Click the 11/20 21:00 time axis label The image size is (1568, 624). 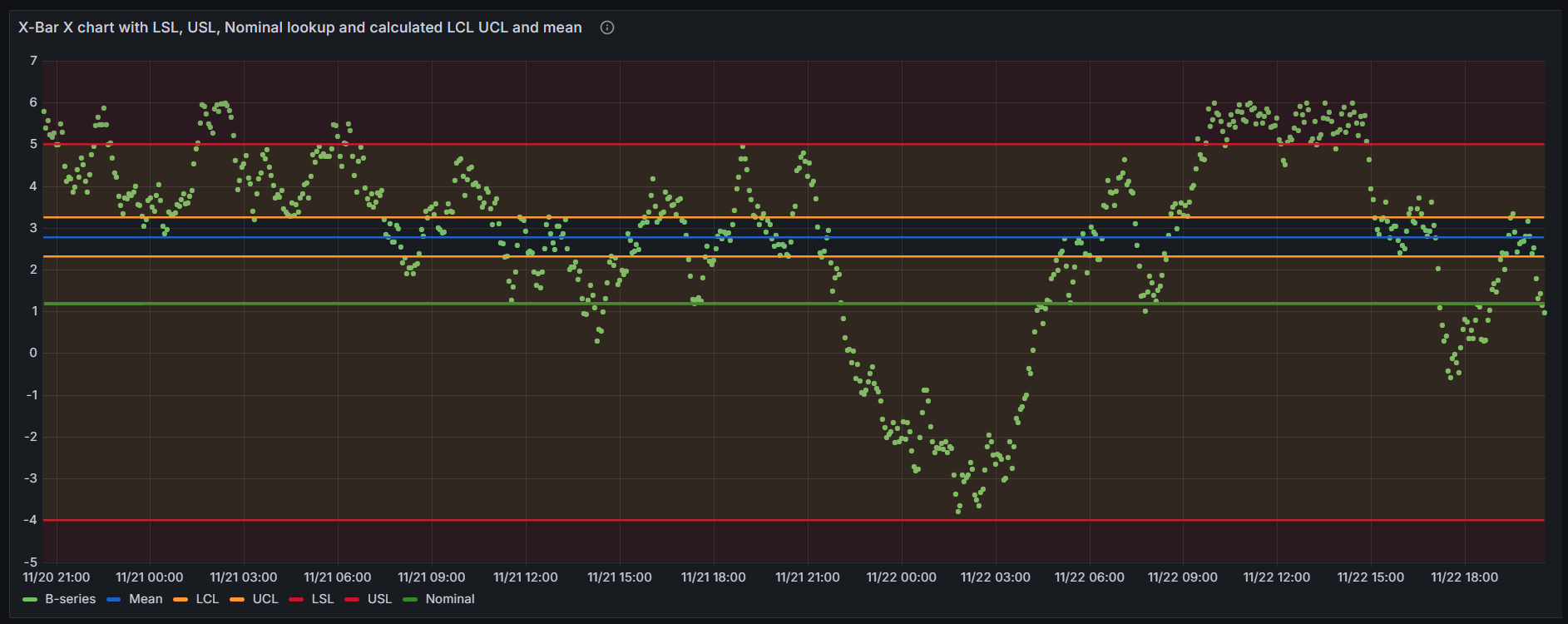tap(57, 577)
